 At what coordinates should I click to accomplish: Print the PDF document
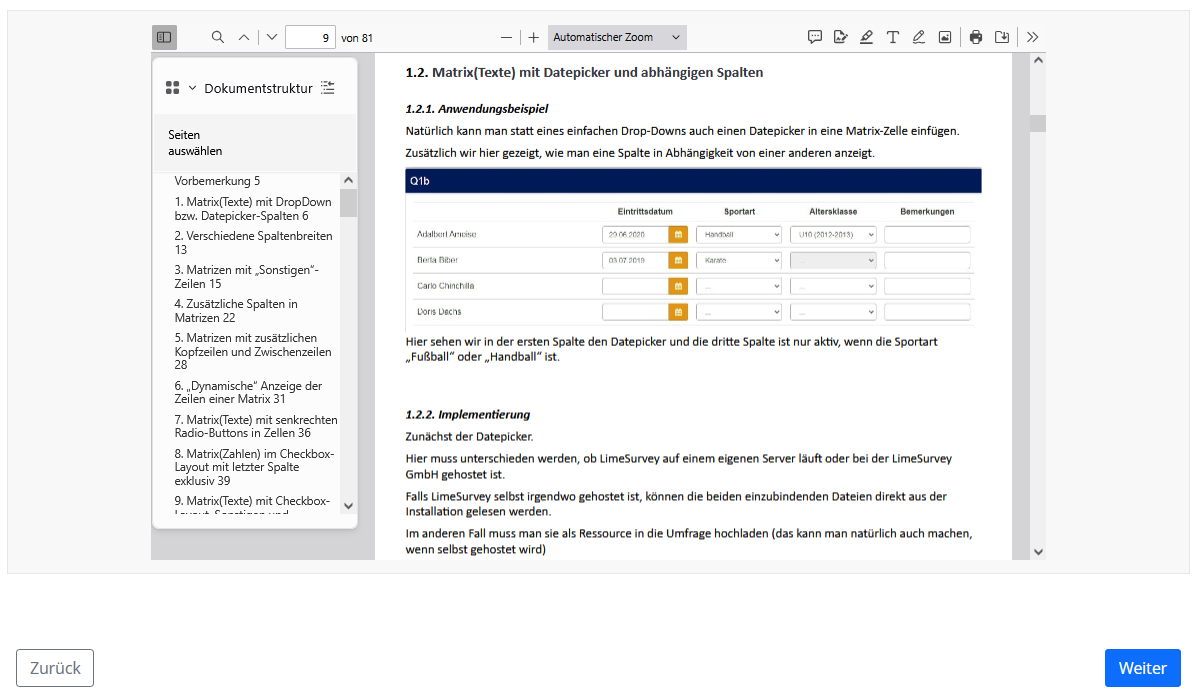pos(976,37)
